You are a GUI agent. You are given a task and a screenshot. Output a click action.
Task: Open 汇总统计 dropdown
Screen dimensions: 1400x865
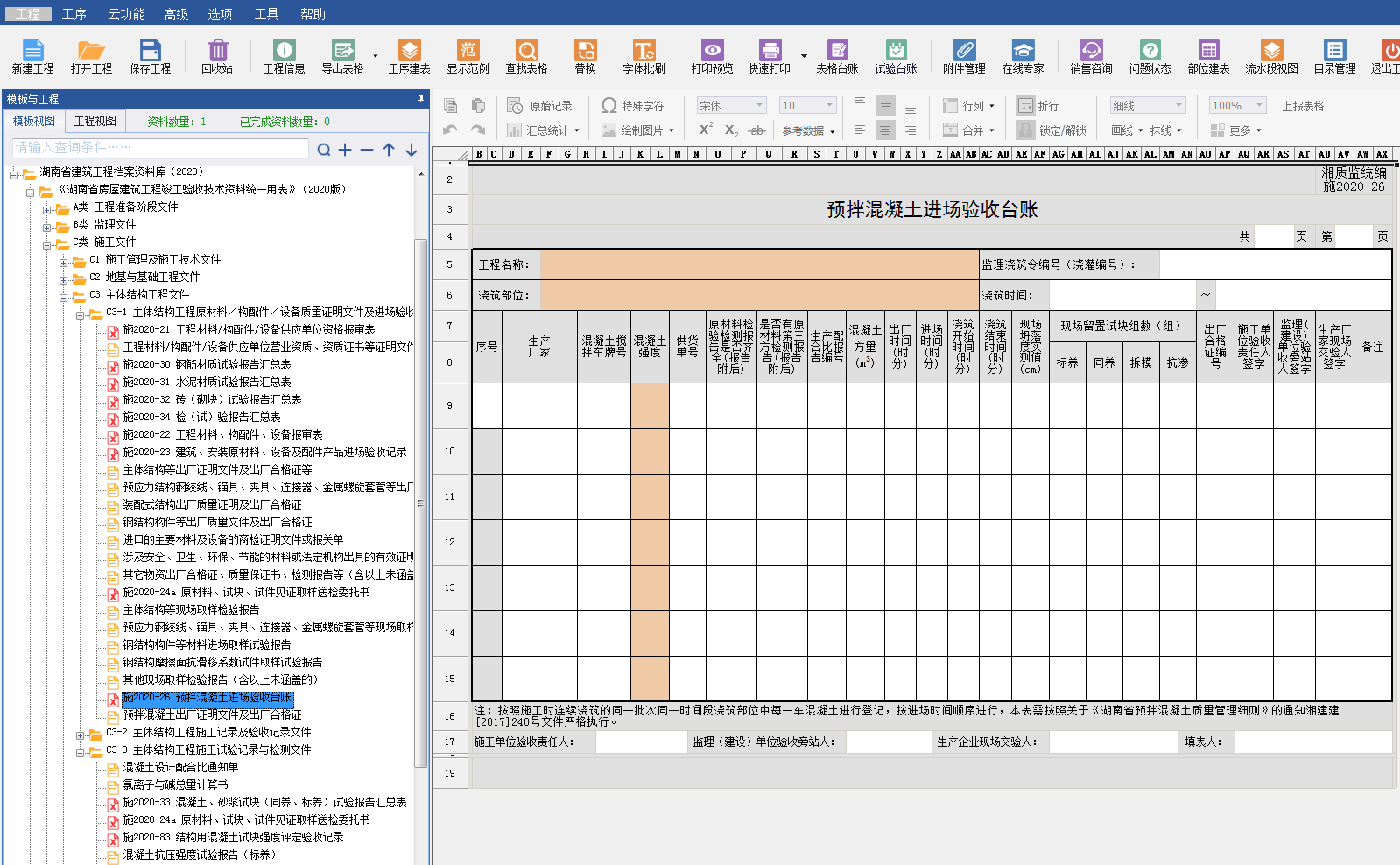tap(544, 130)
